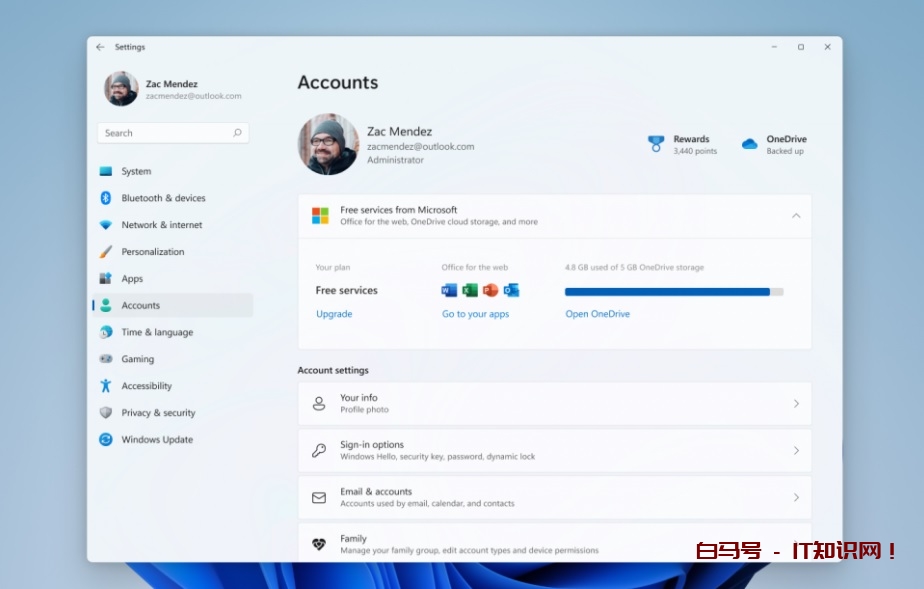Expand Email & accounts row arrow
Viewport: 924px width, 589px height.
click(796, 497)
